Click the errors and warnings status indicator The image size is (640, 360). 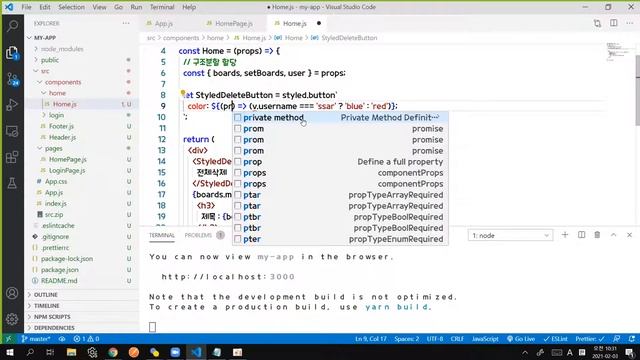click(x=86, y=339)
